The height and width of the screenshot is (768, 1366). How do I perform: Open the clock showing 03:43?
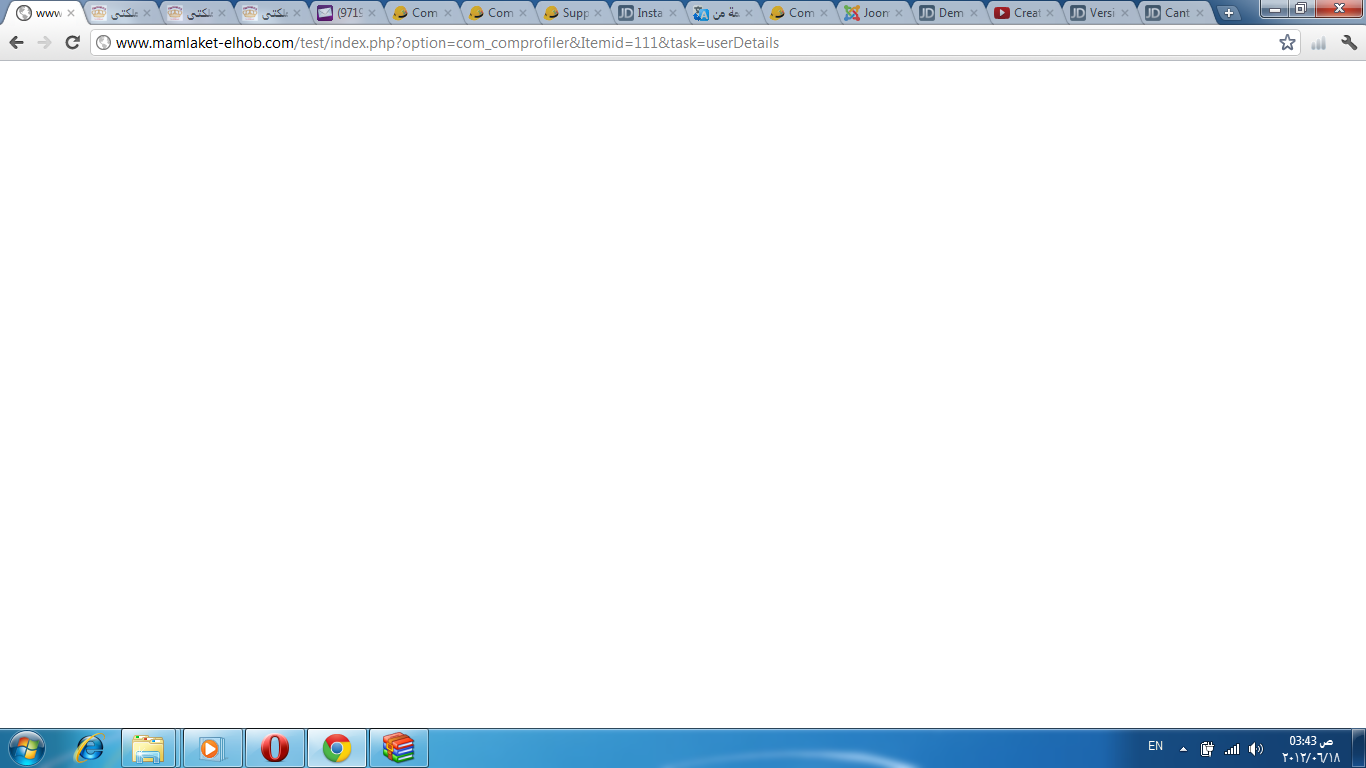click(1310, 748)
